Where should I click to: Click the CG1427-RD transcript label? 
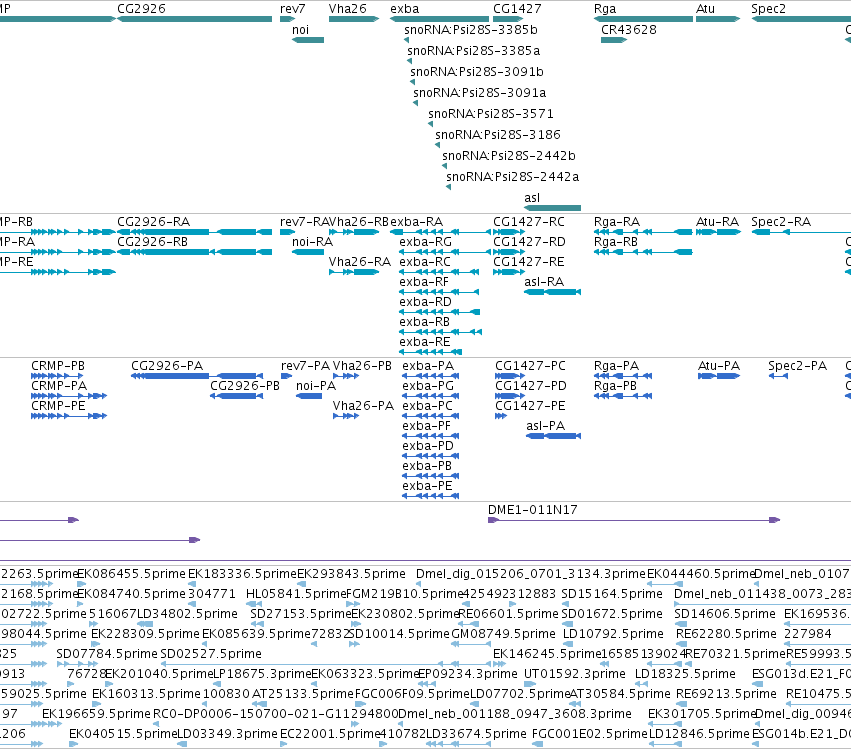pyautogui.click(x=529, y=242)
